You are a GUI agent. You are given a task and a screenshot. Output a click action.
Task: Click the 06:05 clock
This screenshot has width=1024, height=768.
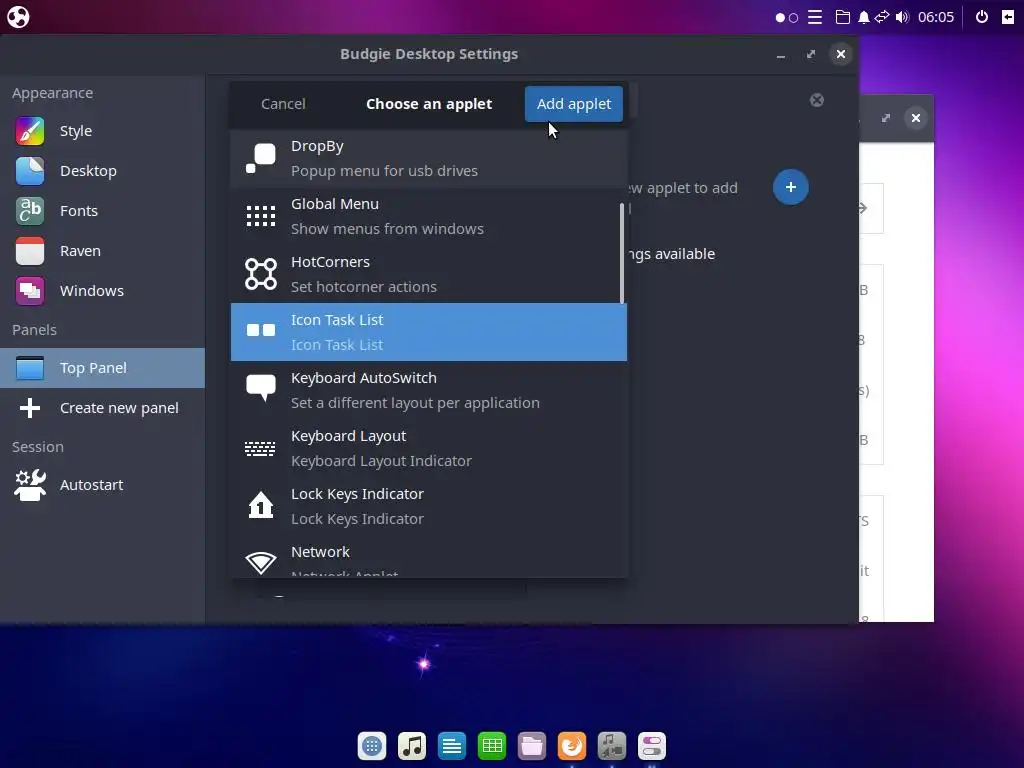[936, 17]
